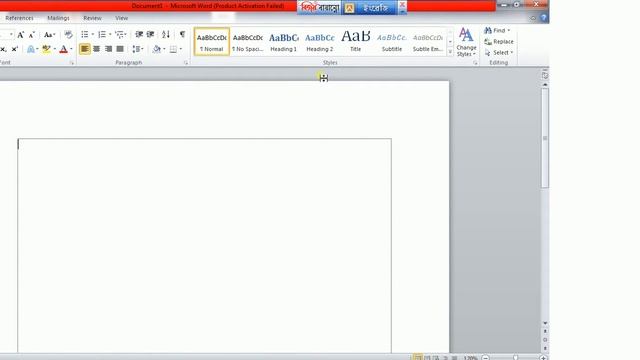Image resolution: width=640 pixels, height=360 pixels.
Task: Click the Bullets list icon
Action: coord(84,35)
